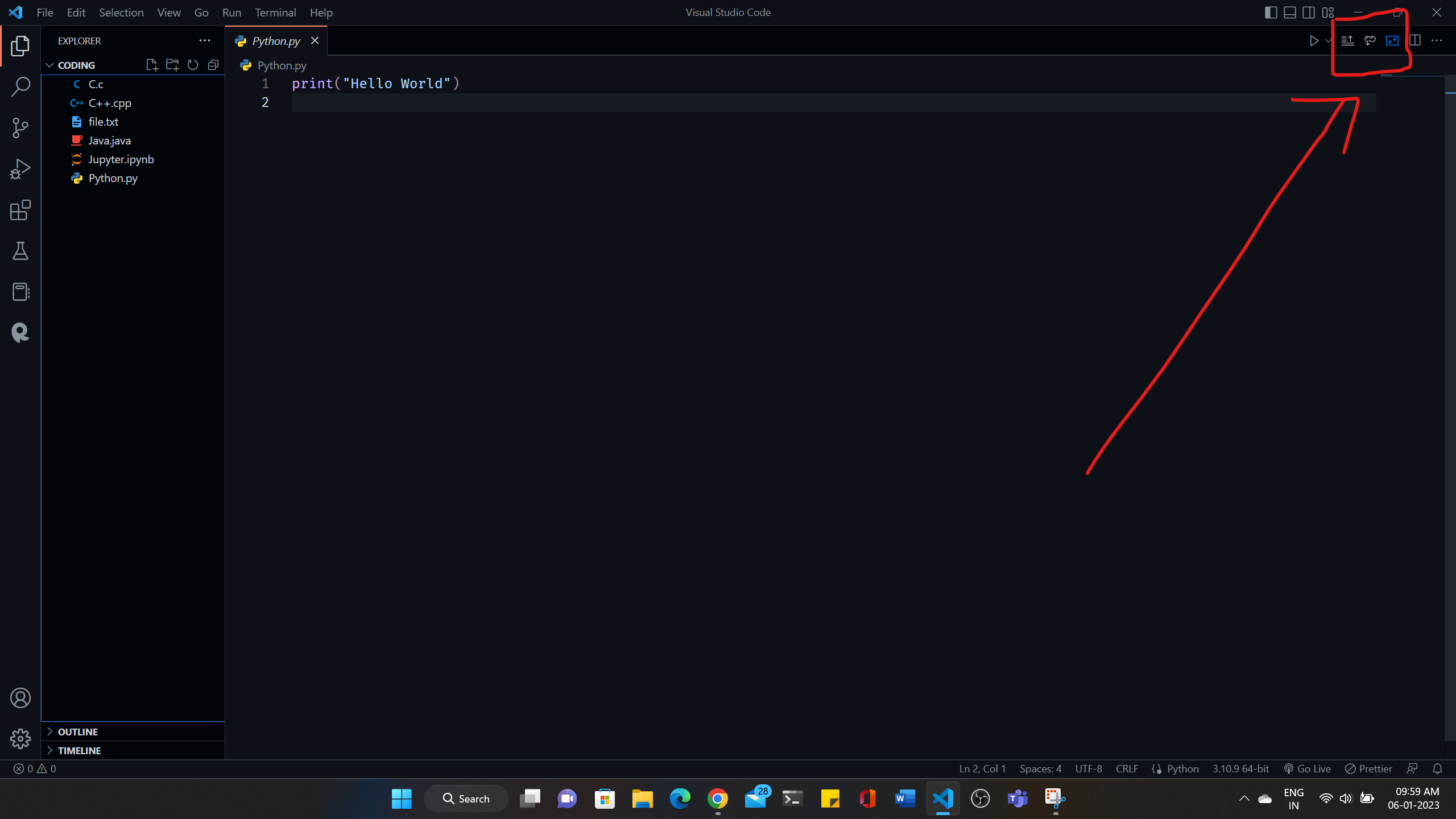Image resolution: width=1456 pixels, height=819 pixels.
Task: Select the Python.py editor tab
Action: [x=276, y=41]
